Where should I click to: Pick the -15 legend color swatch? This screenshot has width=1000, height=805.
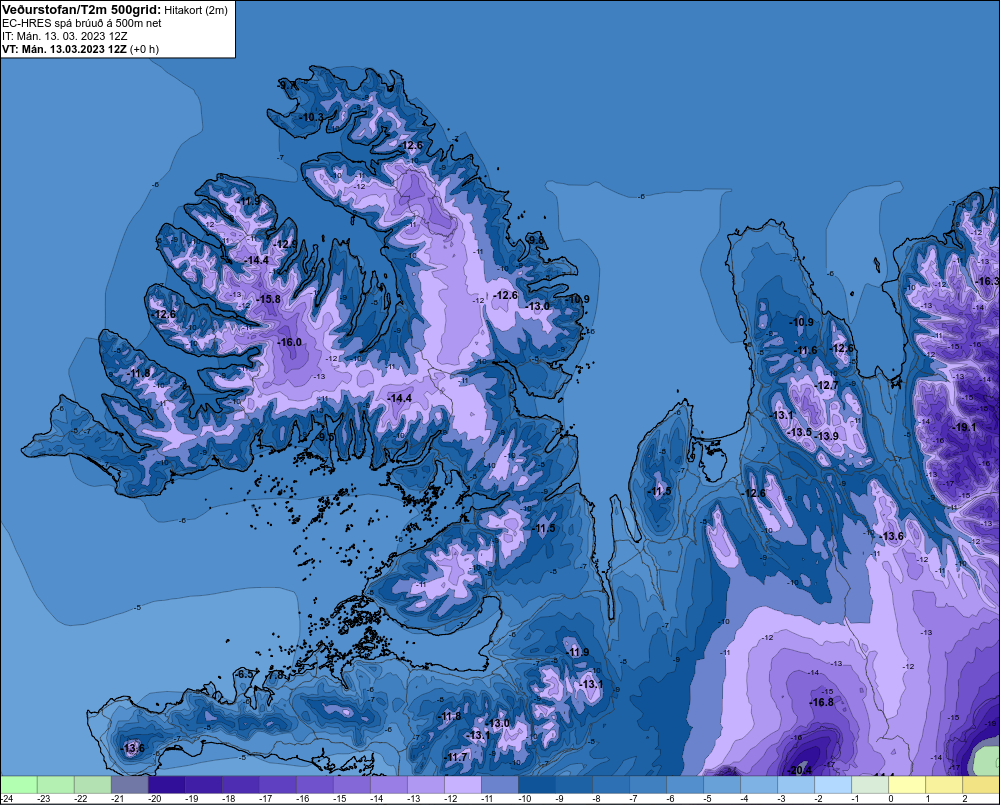pyautogui.click(x=352, y=784)
